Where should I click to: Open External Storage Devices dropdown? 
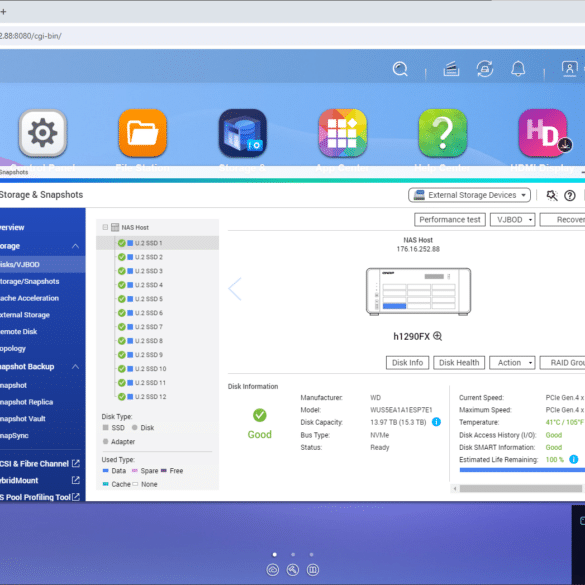[x=469, y=195]
